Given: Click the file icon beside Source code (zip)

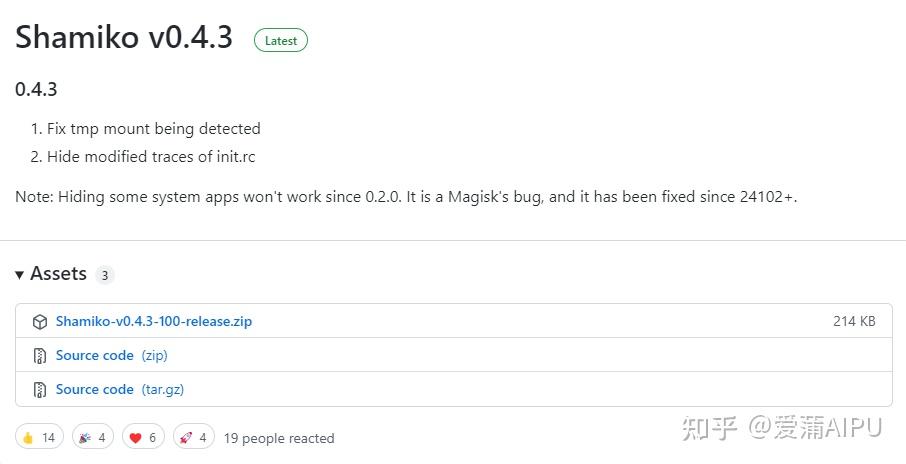Looking at the screenshot, I should [x=40, y=356].
